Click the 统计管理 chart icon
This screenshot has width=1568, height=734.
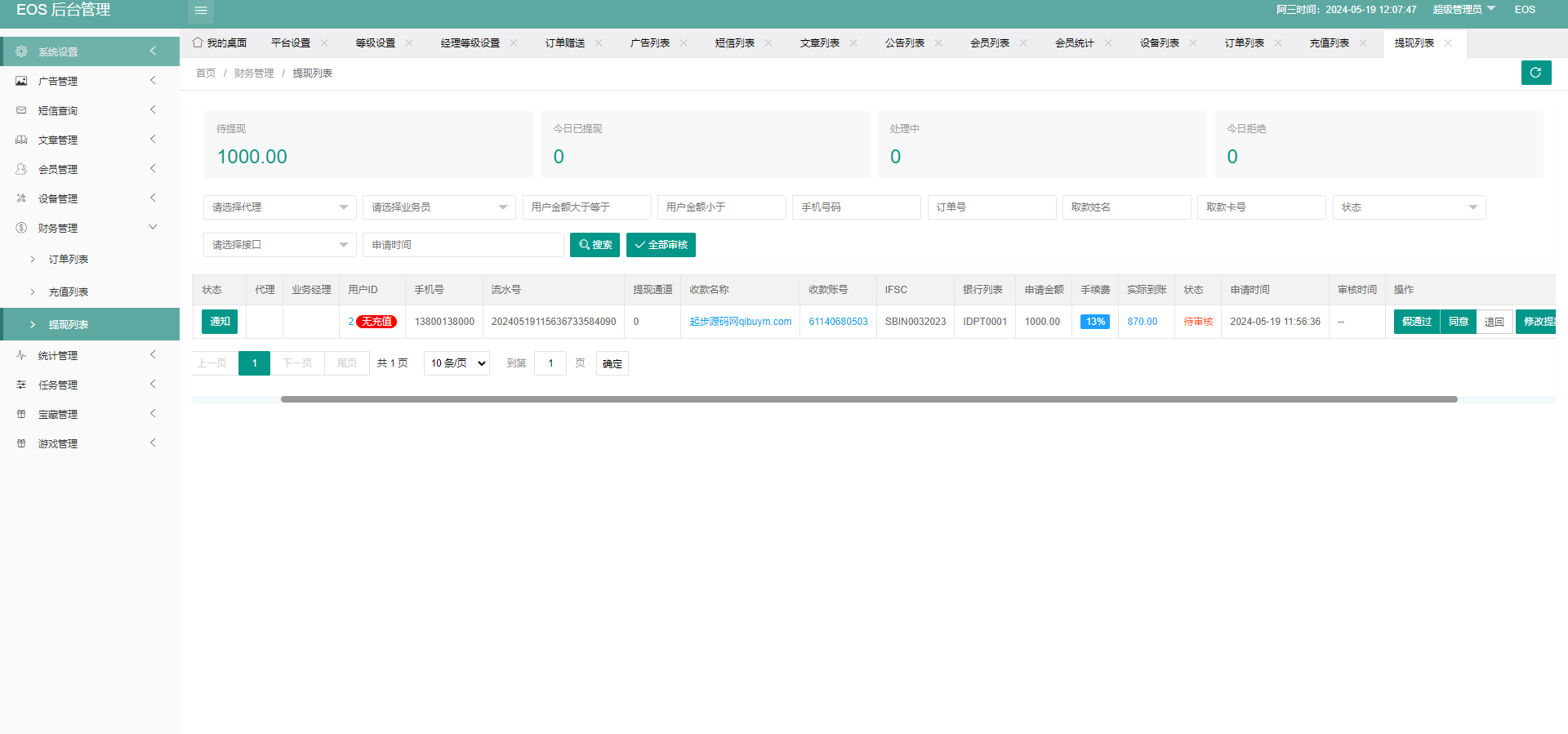21,355
